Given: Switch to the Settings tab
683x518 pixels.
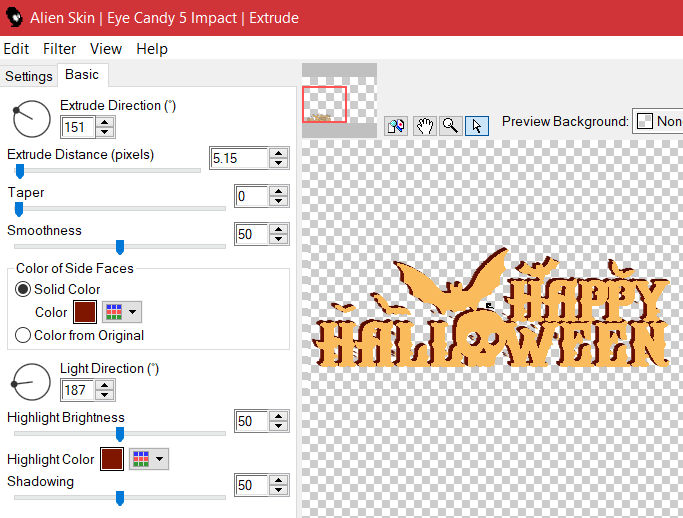Looking at the screenshot, I should tap(29, 76).
